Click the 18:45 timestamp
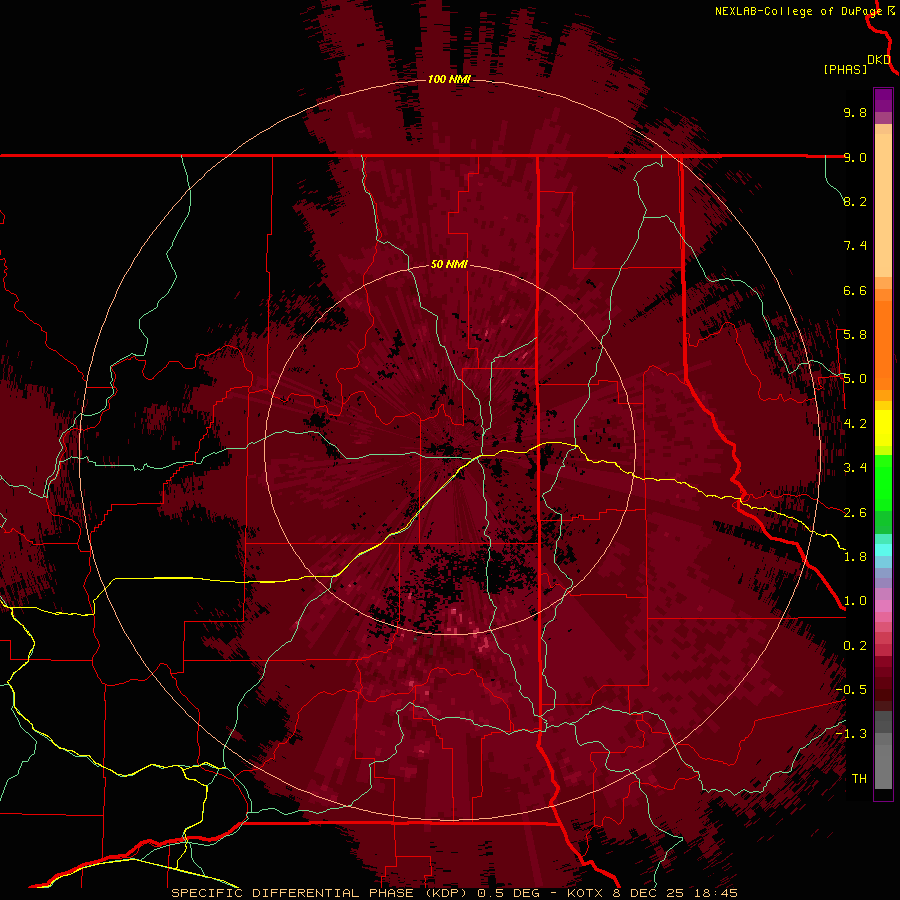 (715, 893)
